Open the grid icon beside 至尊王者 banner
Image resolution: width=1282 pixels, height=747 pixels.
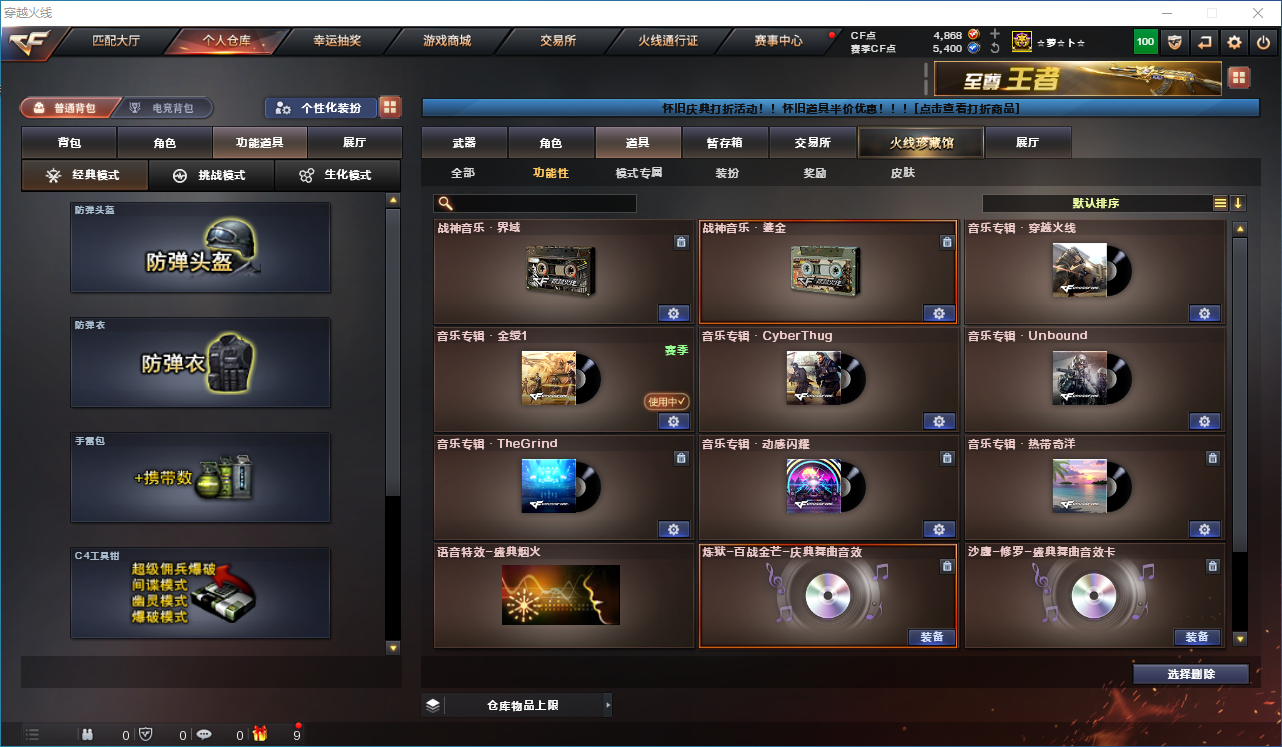point(1239,78)
